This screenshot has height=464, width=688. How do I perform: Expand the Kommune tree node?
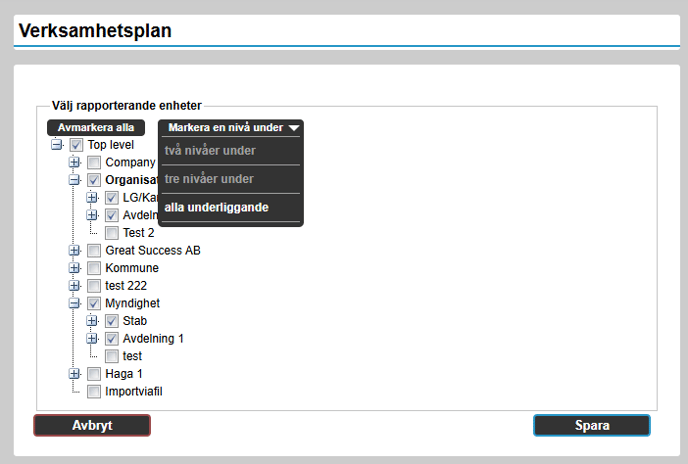click(x=74, y=268)
